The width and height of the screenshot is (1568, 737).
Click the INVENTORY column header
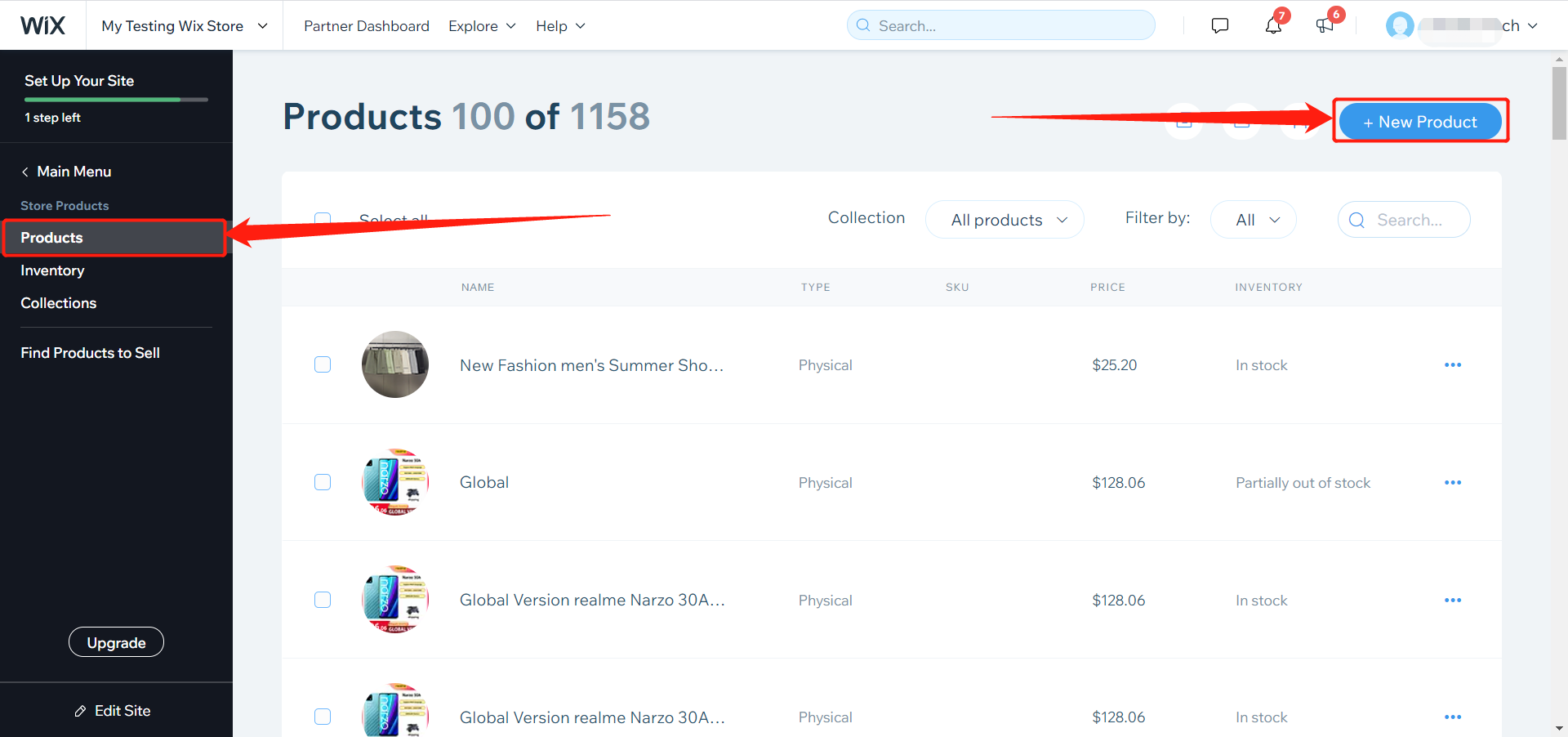(1268, 287)
